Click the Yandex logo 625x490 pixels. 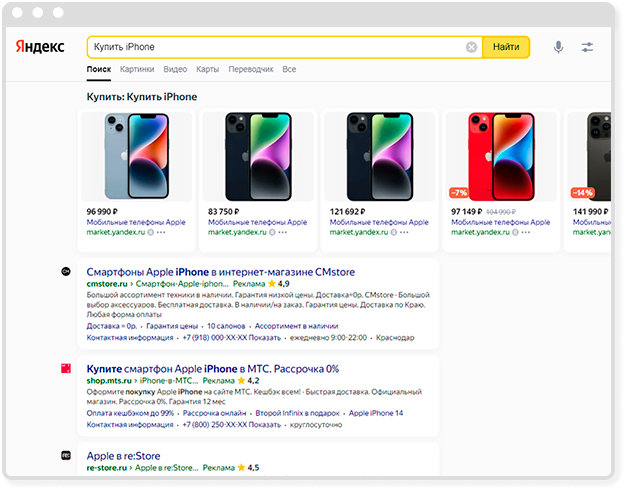pos(40,47)
